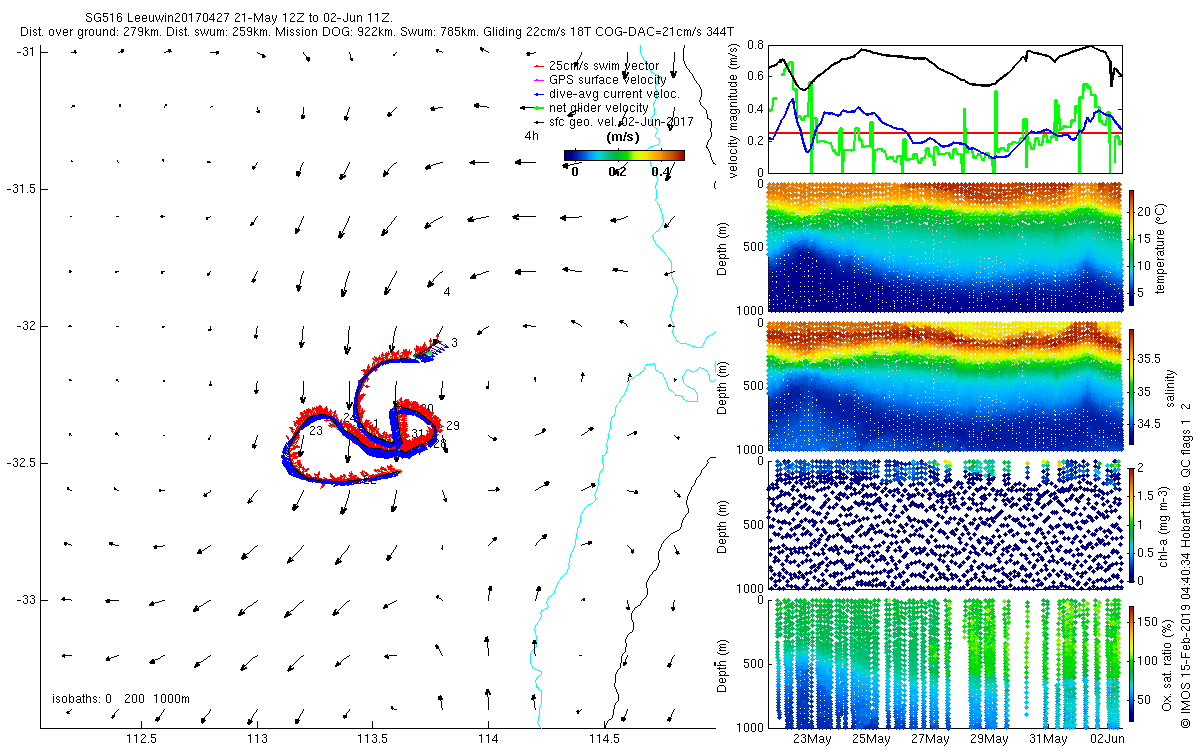
Task: Click the temperature colorbar
Action: click(x=1133, y=246)
